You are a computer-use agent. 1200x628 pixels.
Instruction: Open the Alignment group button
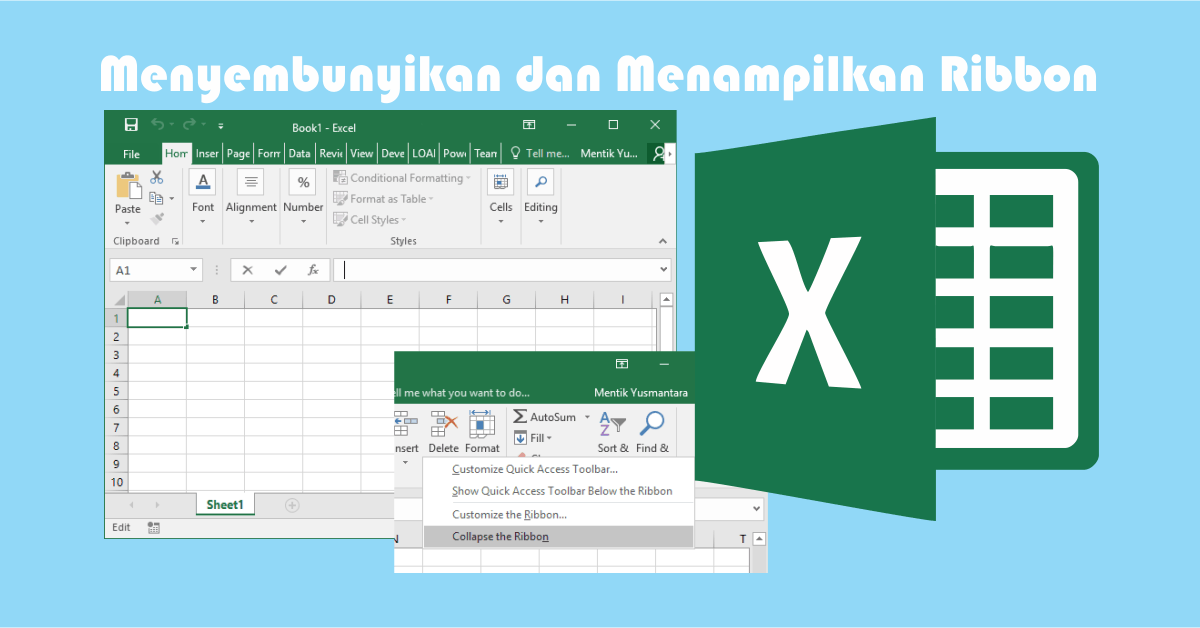(x=250, y=198)
